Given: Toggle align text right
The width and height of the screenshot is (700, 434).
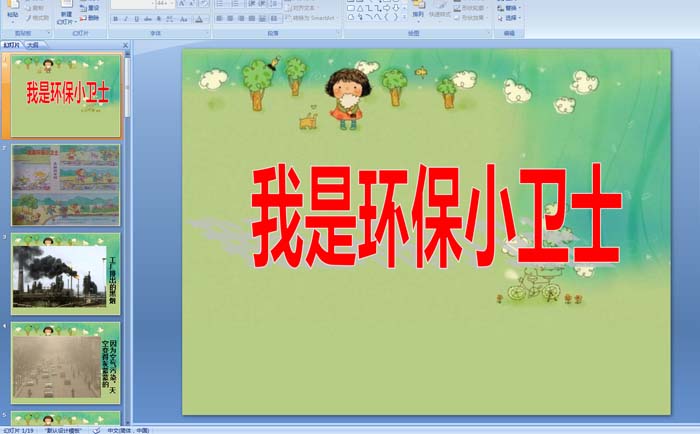Looking at the screenshot, I should pyautogui.click(x=241, y=18).
